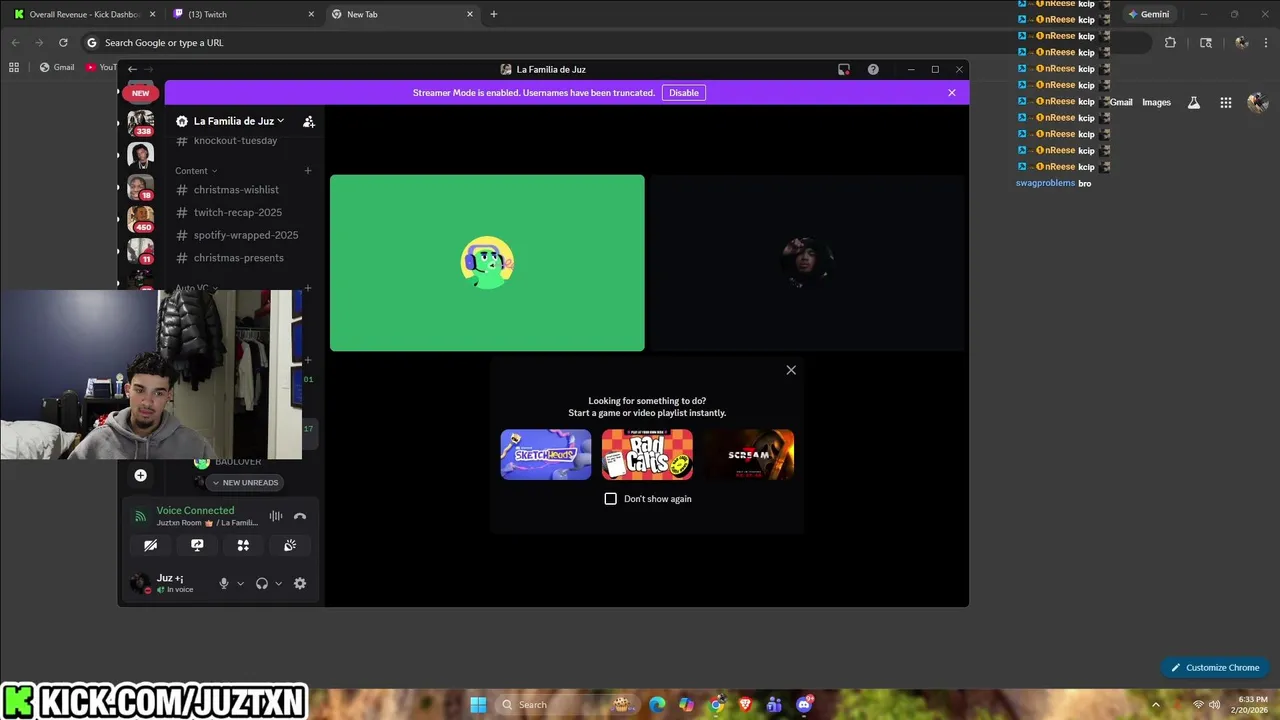Open Google apps grid on New Tab
The image size is (1280, 720).
1225,102
